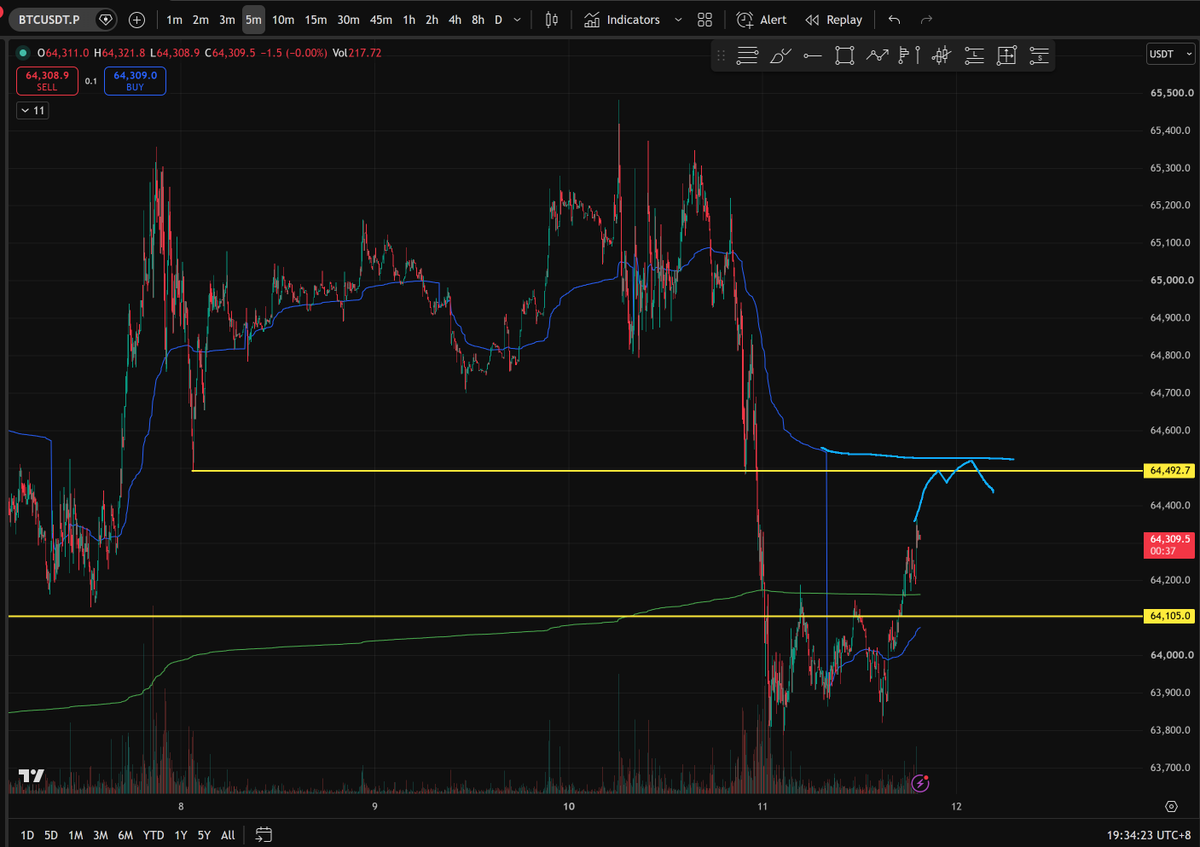Image resolution: width=1200 pixels, height=847 pixels.
Task: Switch to the 45m timeframe
Action: click(x=381, y=20)
